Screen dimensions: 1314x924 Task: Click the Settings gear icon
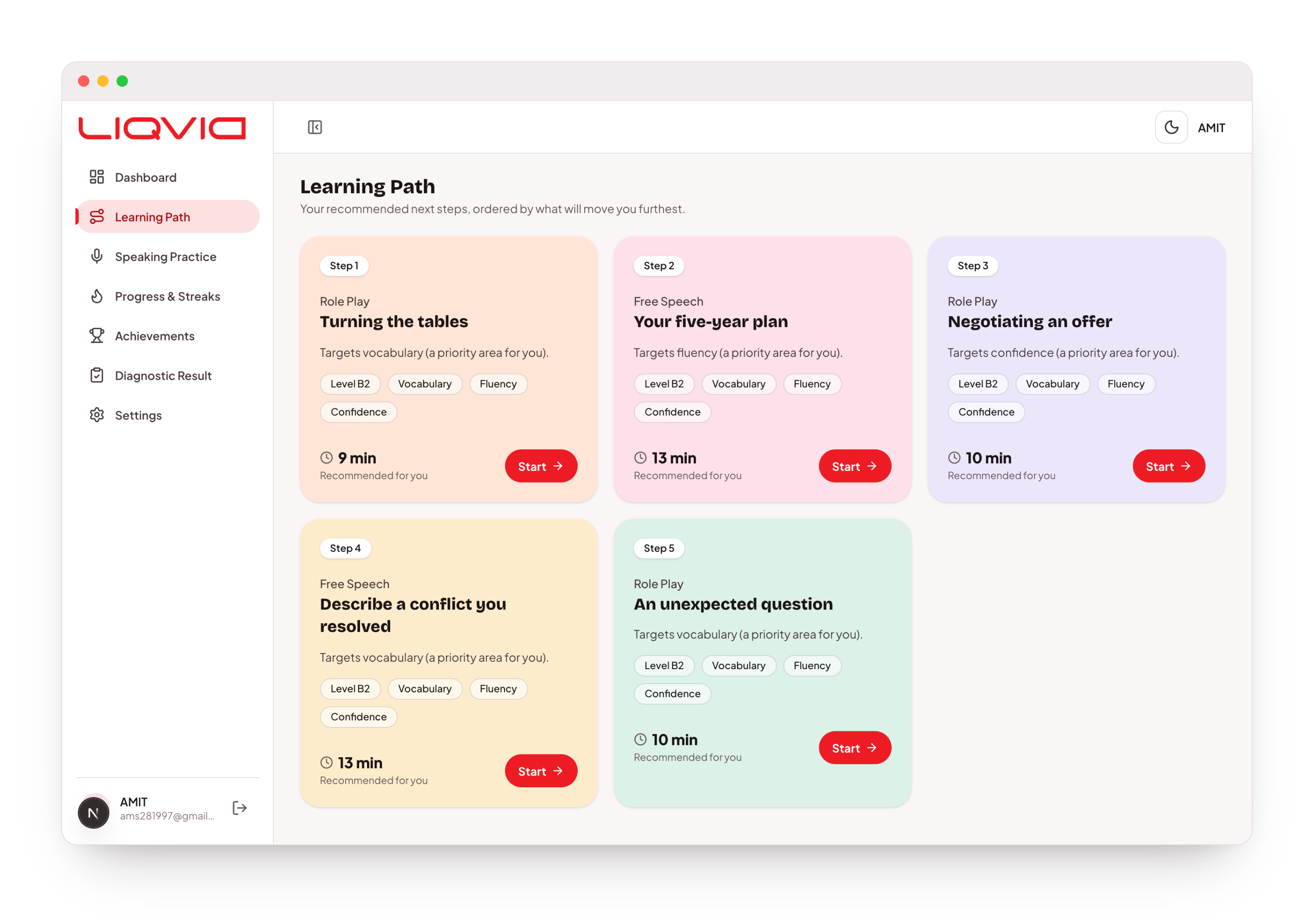pyautogui.click(x=97, y=415)
